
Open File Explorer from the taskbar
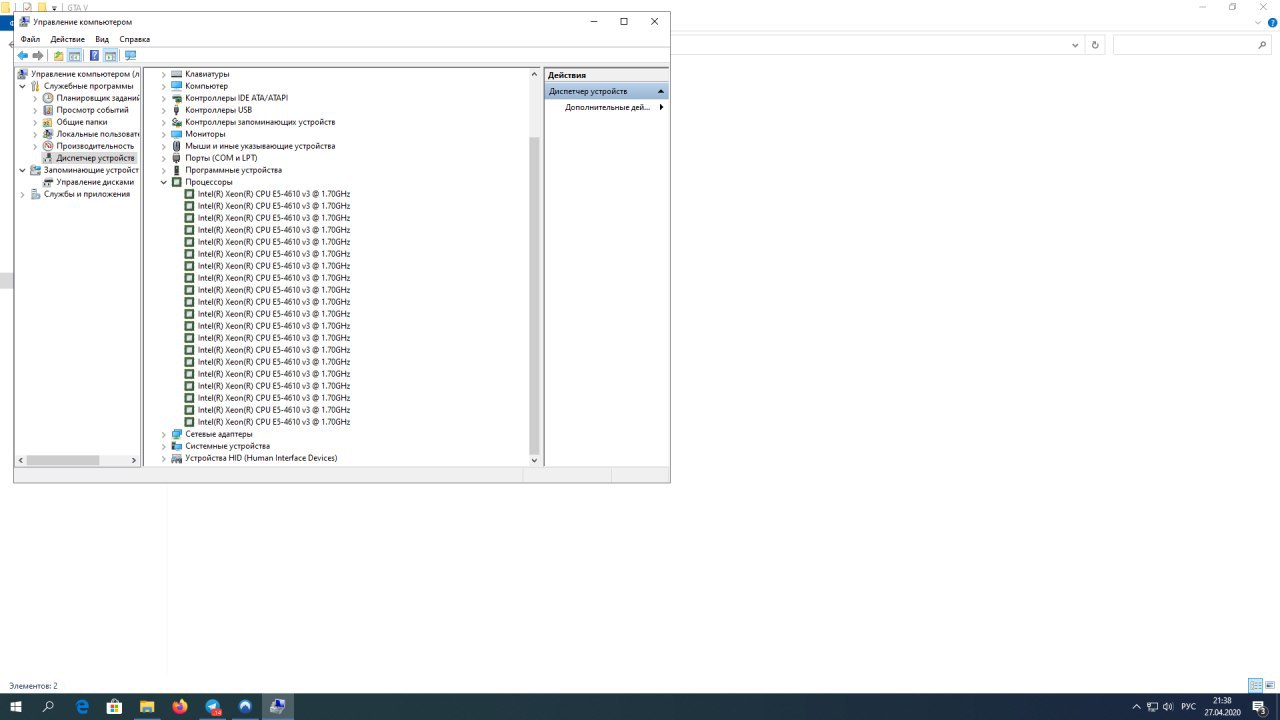(147, 706)
